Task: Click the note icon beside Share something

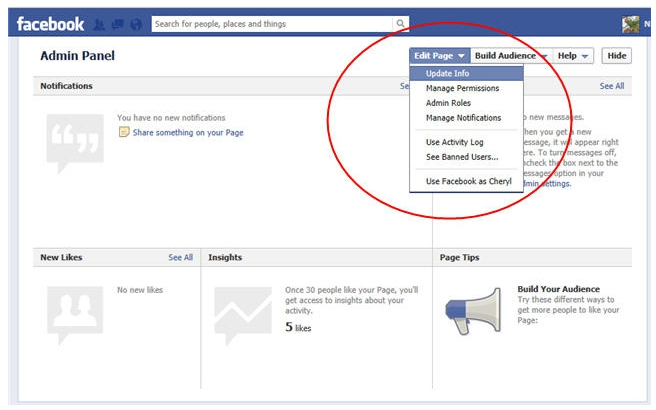Action: (x=124, y=132)
